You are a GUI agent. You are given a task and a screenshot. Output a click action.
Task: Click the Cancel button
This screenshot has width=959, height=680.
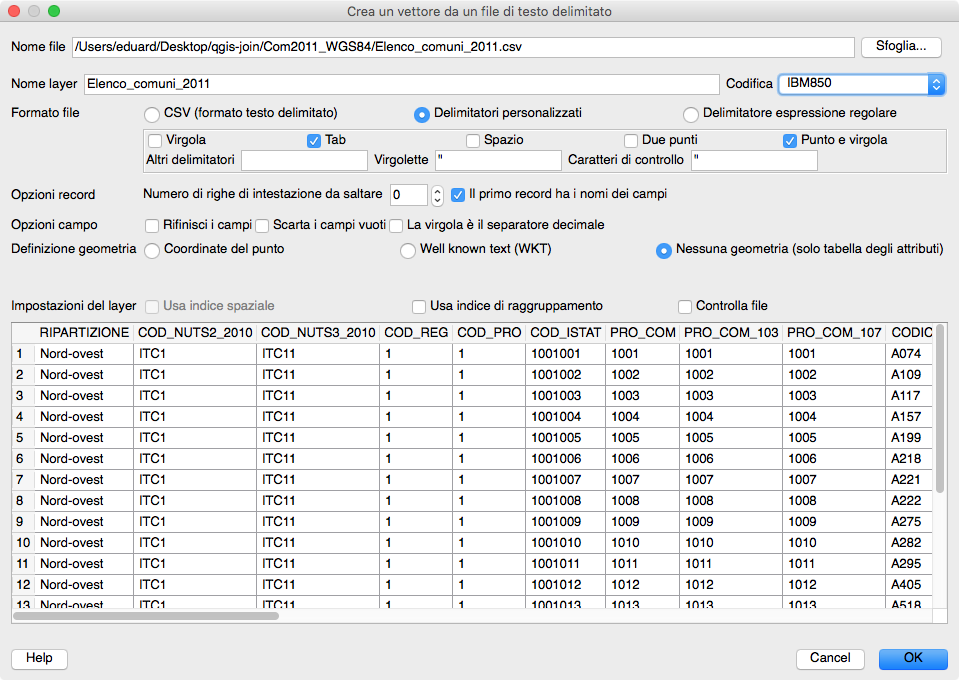pyautogui.click(x=830, y=659)
